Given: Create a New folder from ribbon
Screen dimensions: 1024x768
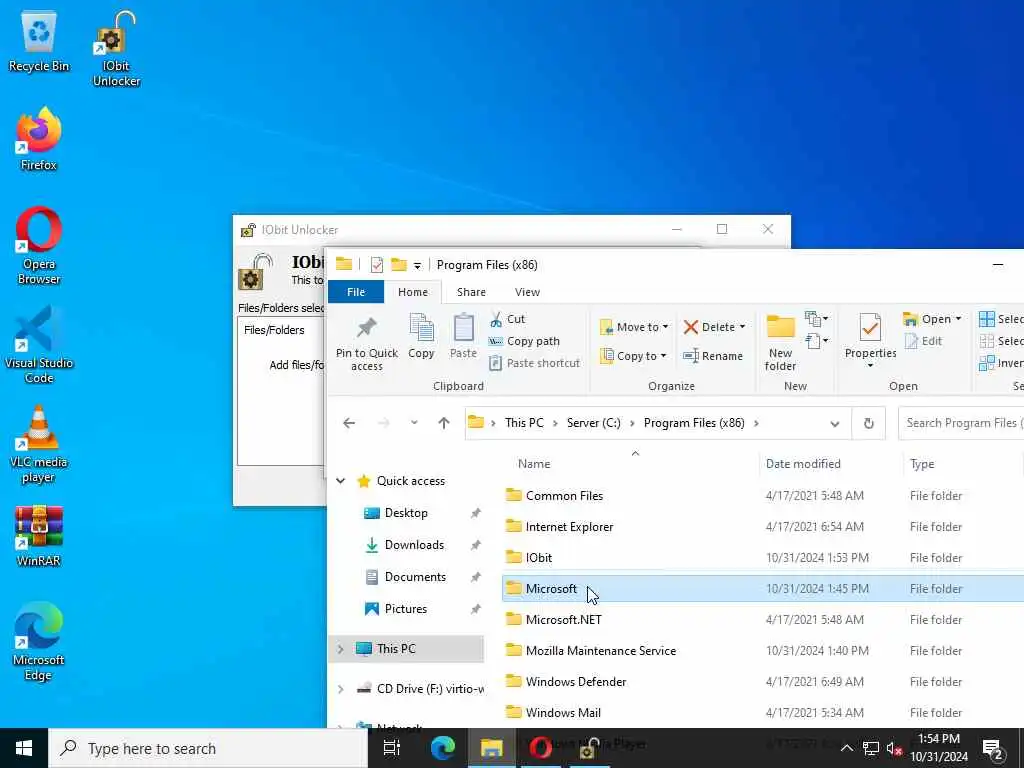Looking at the screenshot, I should (780, 344).
